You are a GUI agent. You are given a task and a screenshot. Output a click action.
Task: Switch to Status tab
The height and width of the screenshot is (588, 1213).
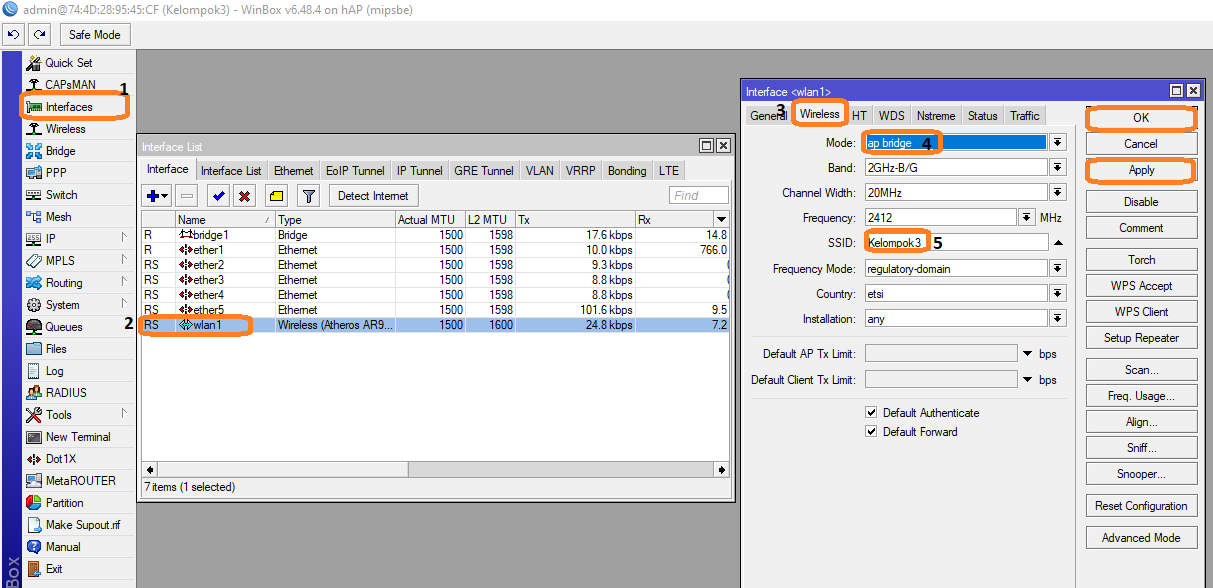983,116
